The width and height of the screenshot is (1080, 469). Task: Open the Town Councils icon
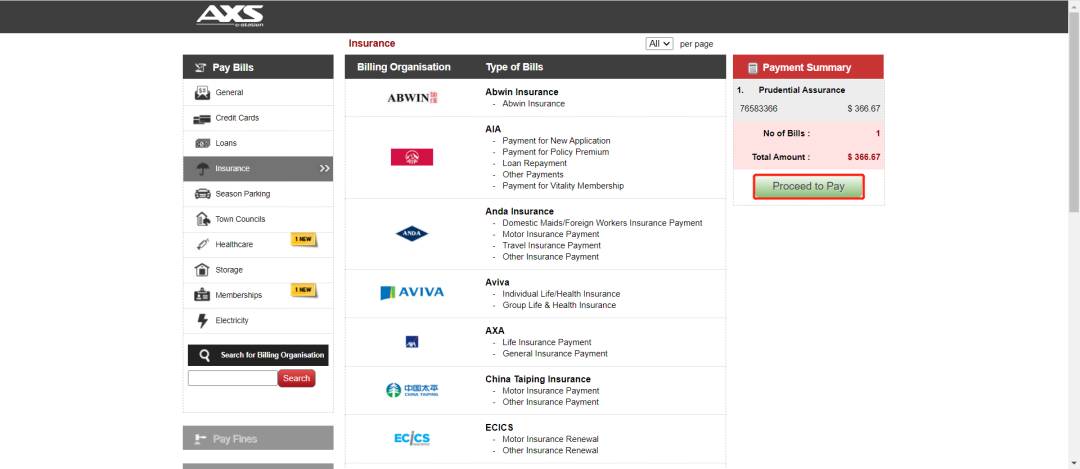tap(202, 219)
